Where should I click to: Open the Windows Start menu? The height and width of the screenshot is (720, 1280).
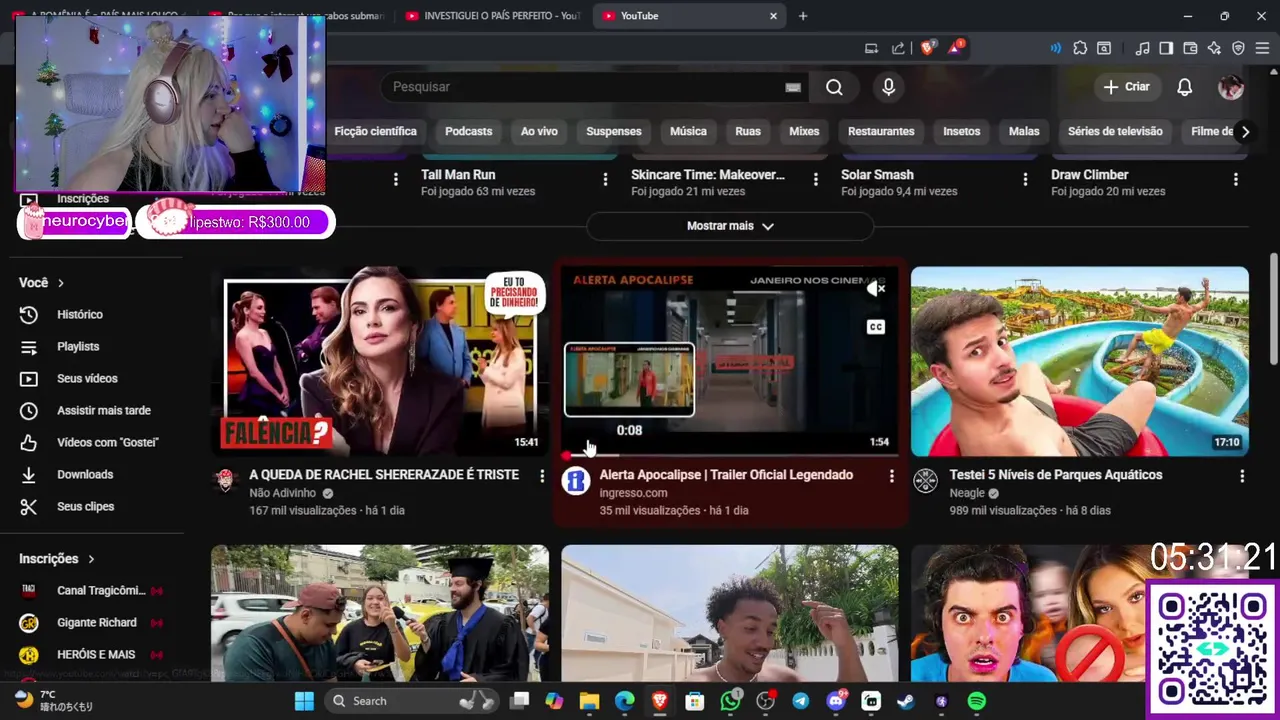tap(304, 701)
